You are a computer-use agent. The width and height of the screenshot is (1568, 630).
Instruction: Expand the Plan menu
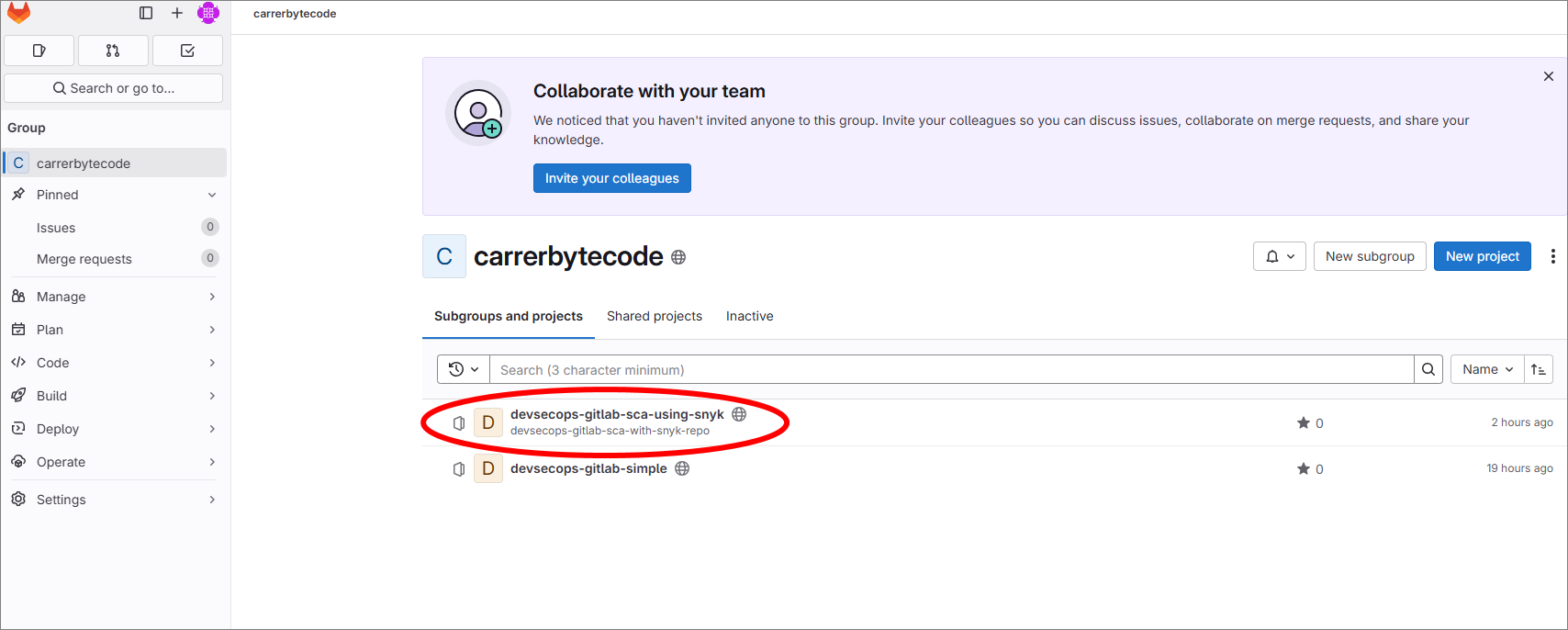115,330
